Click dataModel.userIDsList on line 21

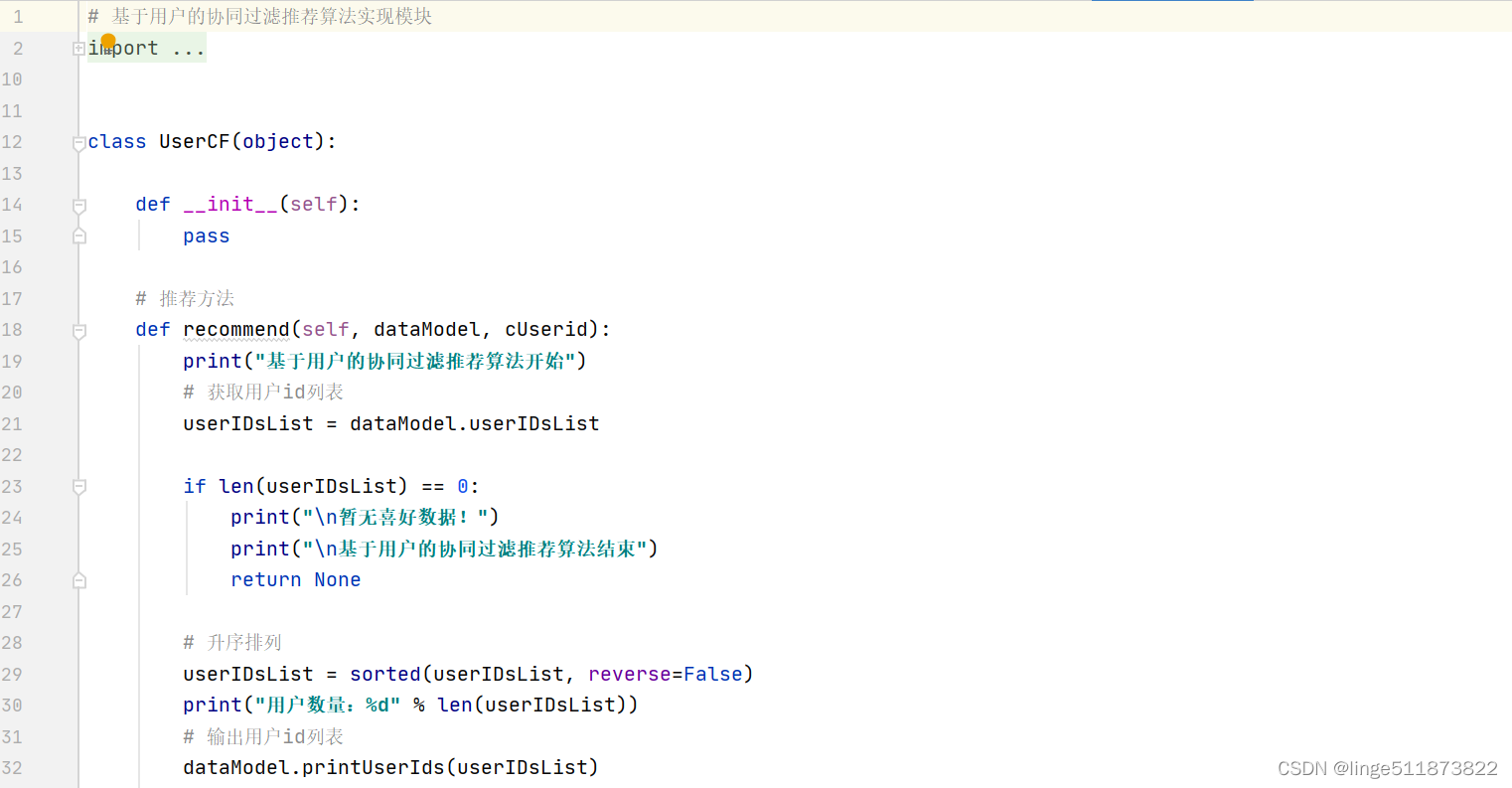[x=475, y=424]
